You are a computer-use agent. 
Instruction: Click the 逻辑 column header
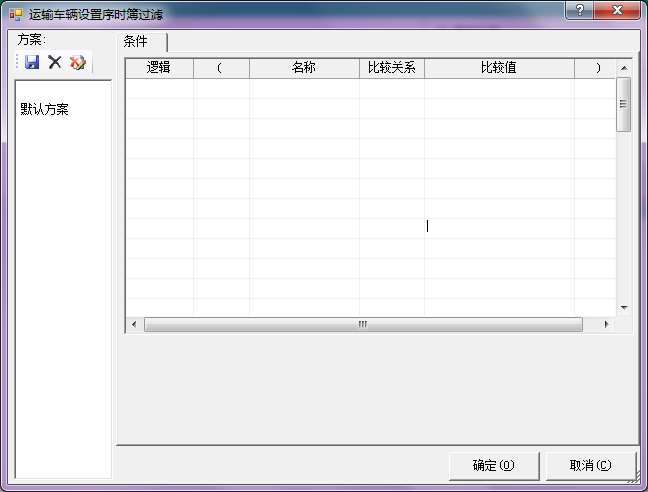pos(159,68)
